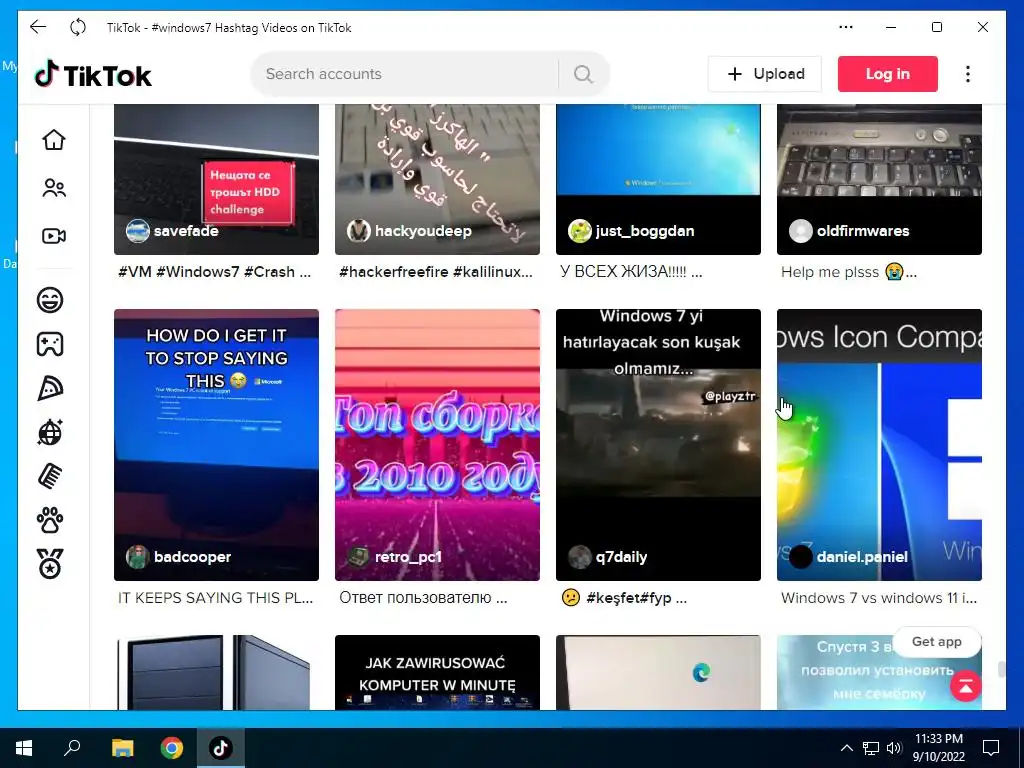Screen dimensions: 1024x768
Task: Click the caption '#hackerfreefire #kalilinux...'
Action: coord(436,272)
